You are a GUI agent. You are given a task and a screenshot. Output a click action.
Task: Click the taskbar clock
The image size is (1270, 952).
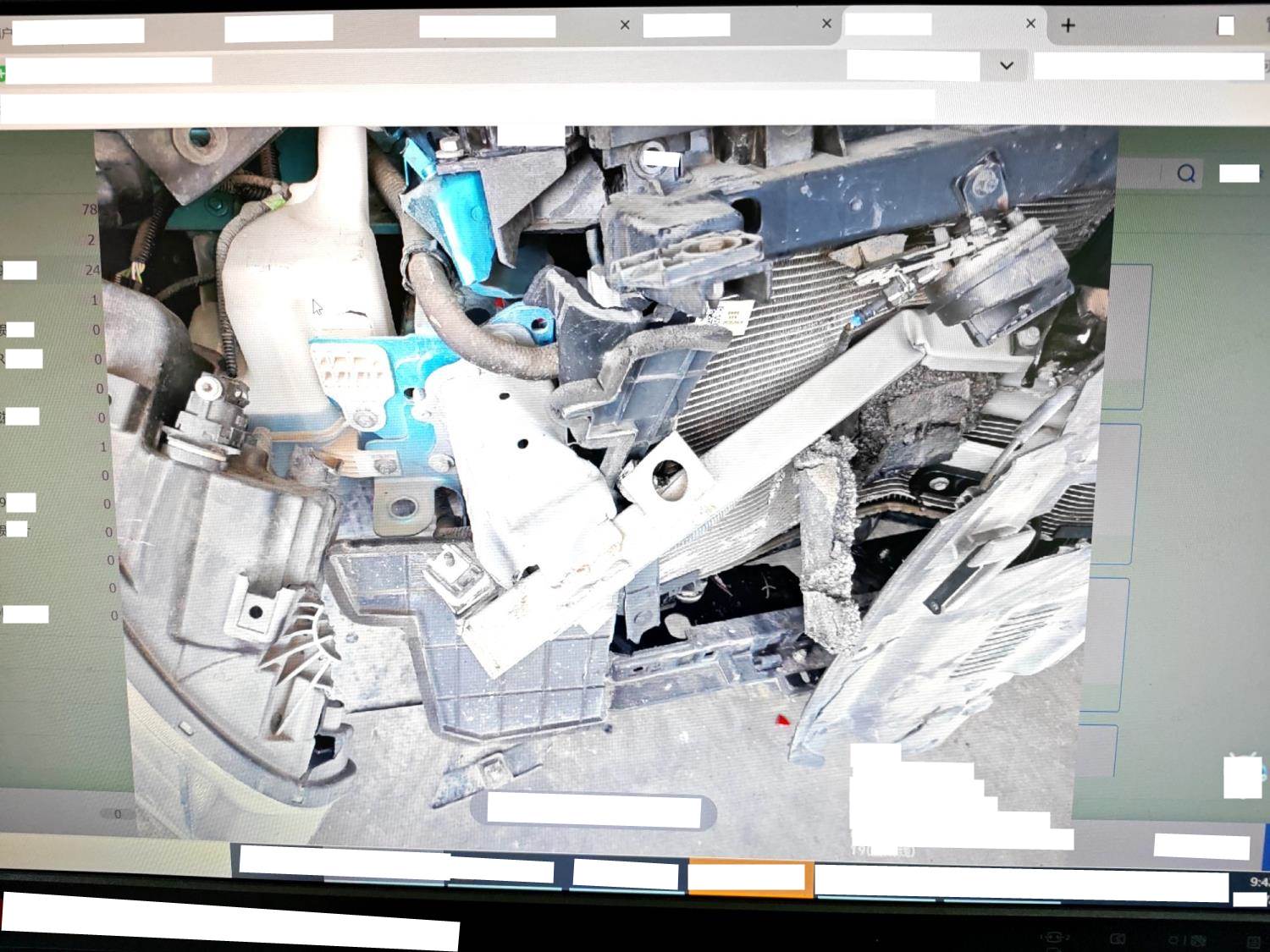click(x=1257, y=883)
